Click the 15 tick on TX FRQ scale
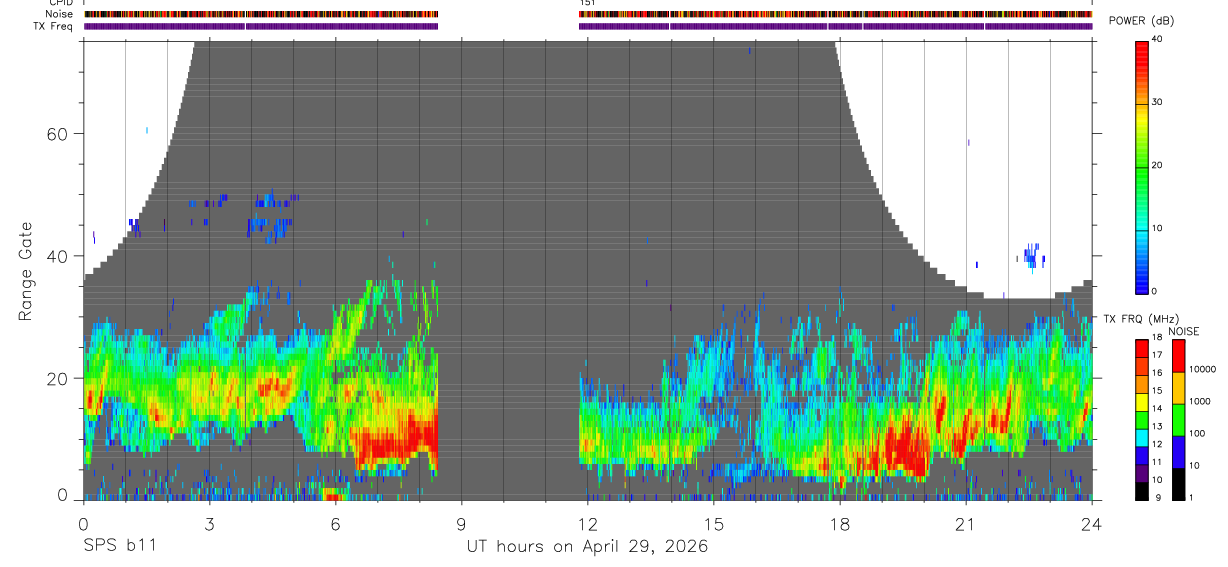Screen dimensions: 1228x567 (1158, 391)
